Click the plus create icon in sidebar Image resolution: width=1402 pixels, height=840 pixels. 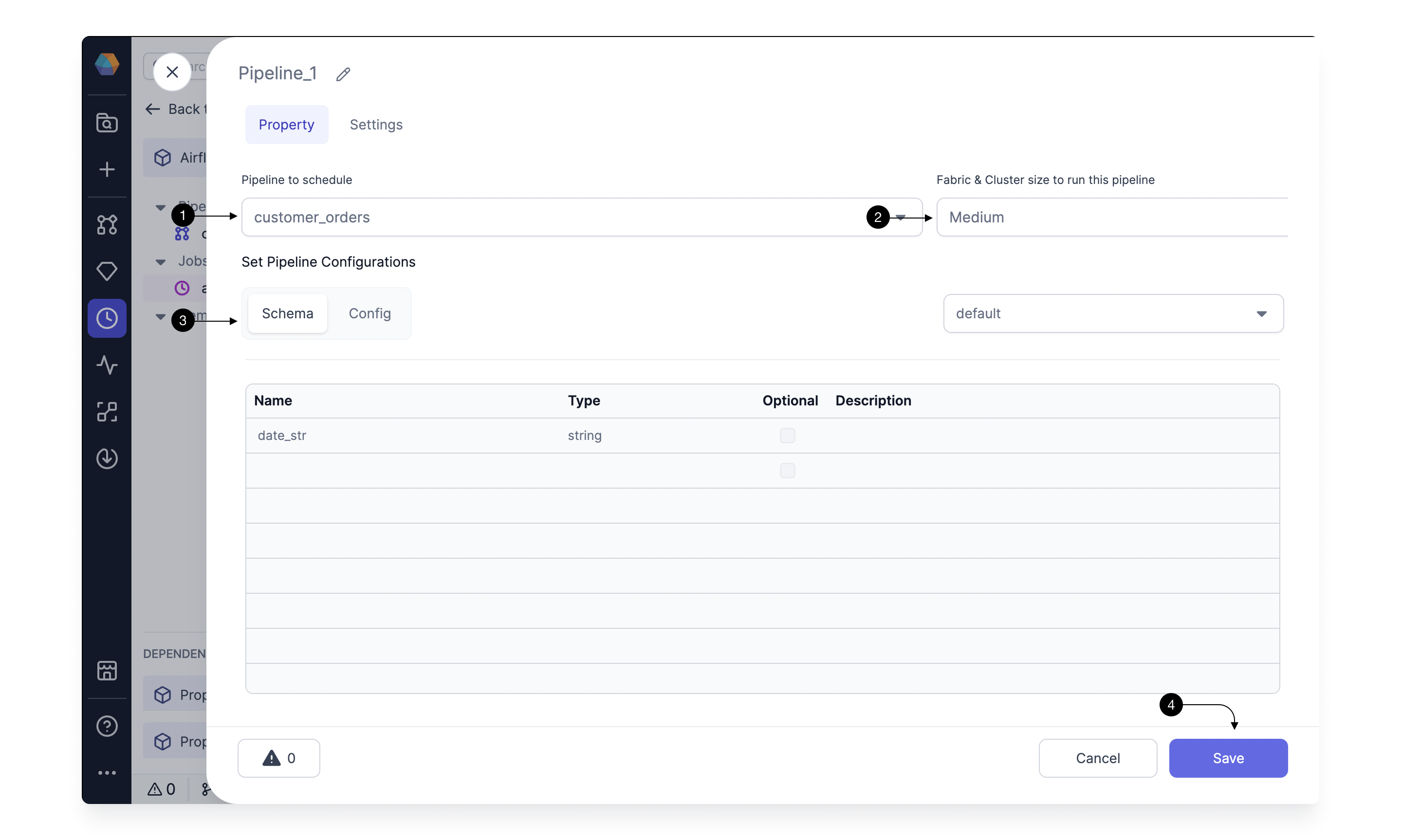[x=107, y=169]
